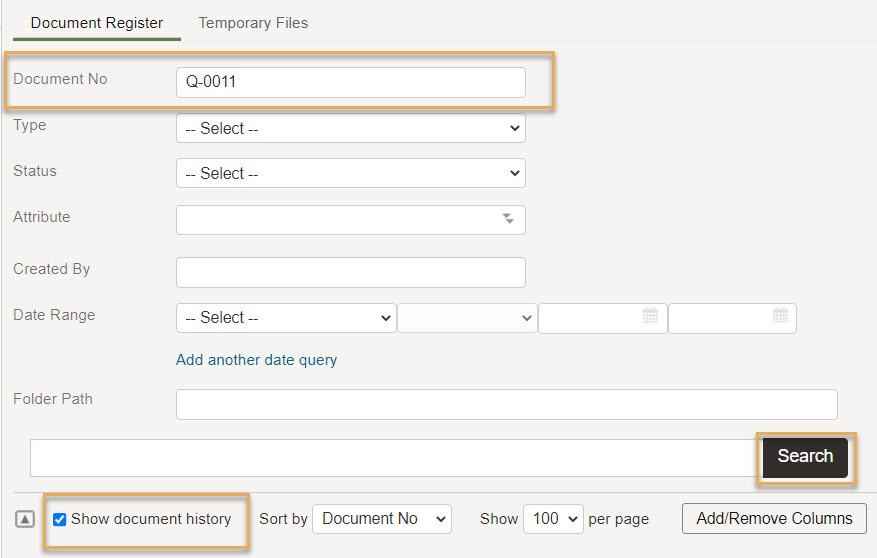
Task: Open the first Date Range calendar picker icon
Action: coord(650,316)
